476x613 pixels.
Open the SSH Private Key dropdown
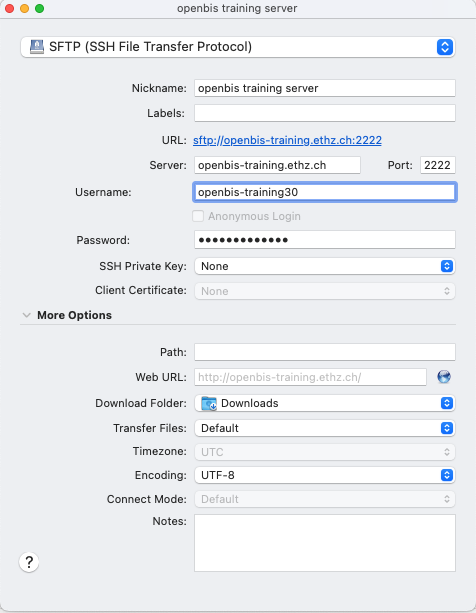324,266
